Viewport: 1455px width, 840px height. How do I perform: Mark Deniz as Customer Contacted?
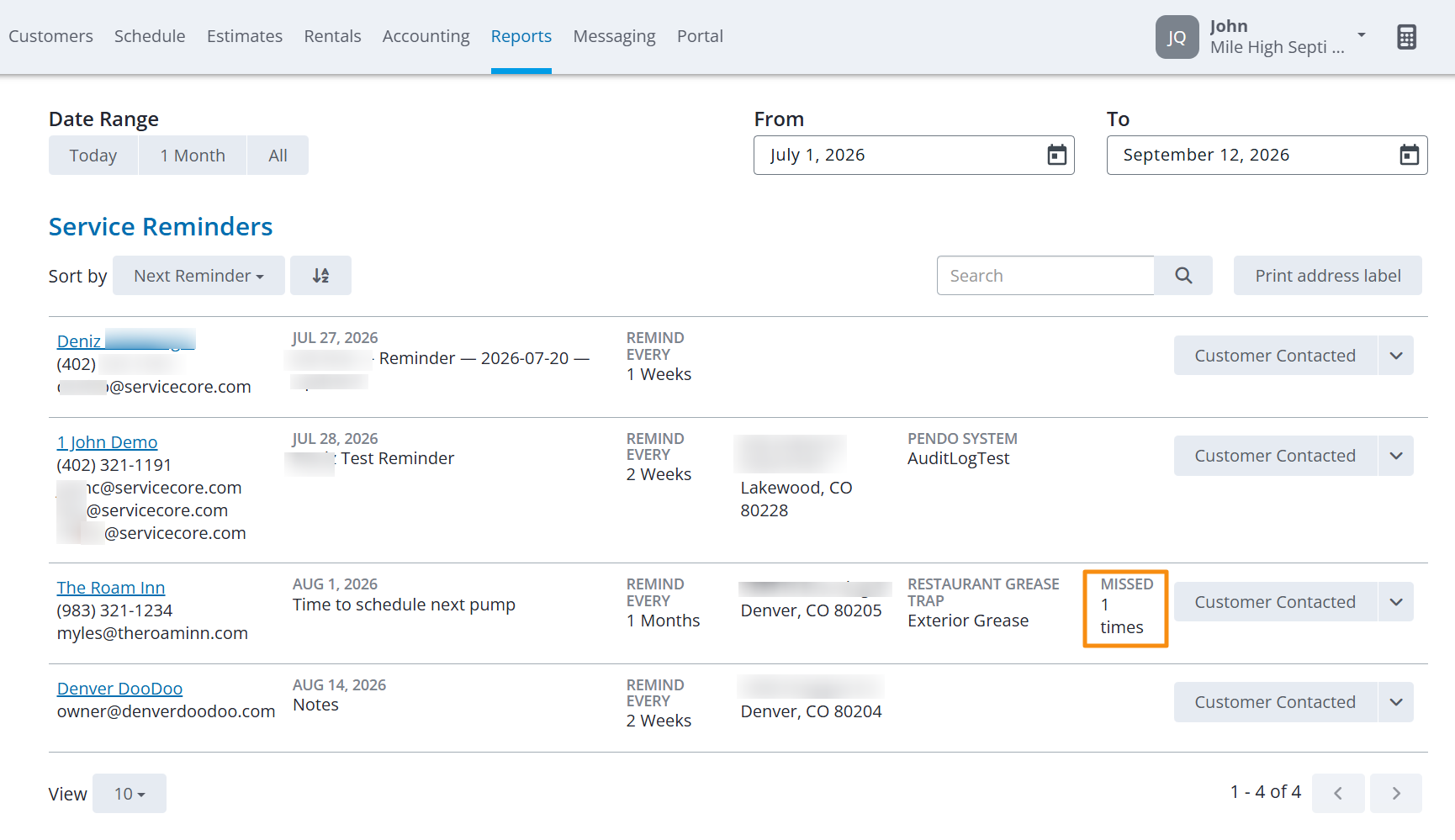click(x=1275, y=356)
